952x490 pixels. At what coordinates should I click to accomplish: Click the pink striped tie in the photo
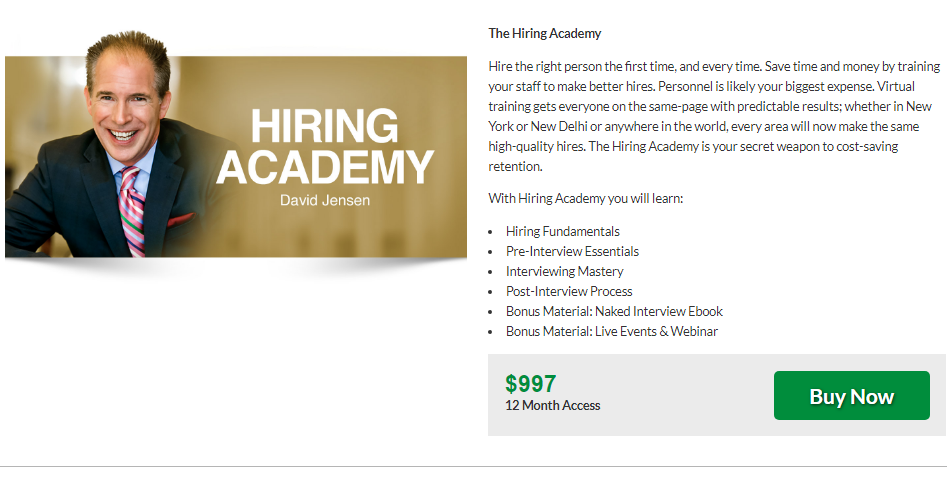click(x=131, y=207)
